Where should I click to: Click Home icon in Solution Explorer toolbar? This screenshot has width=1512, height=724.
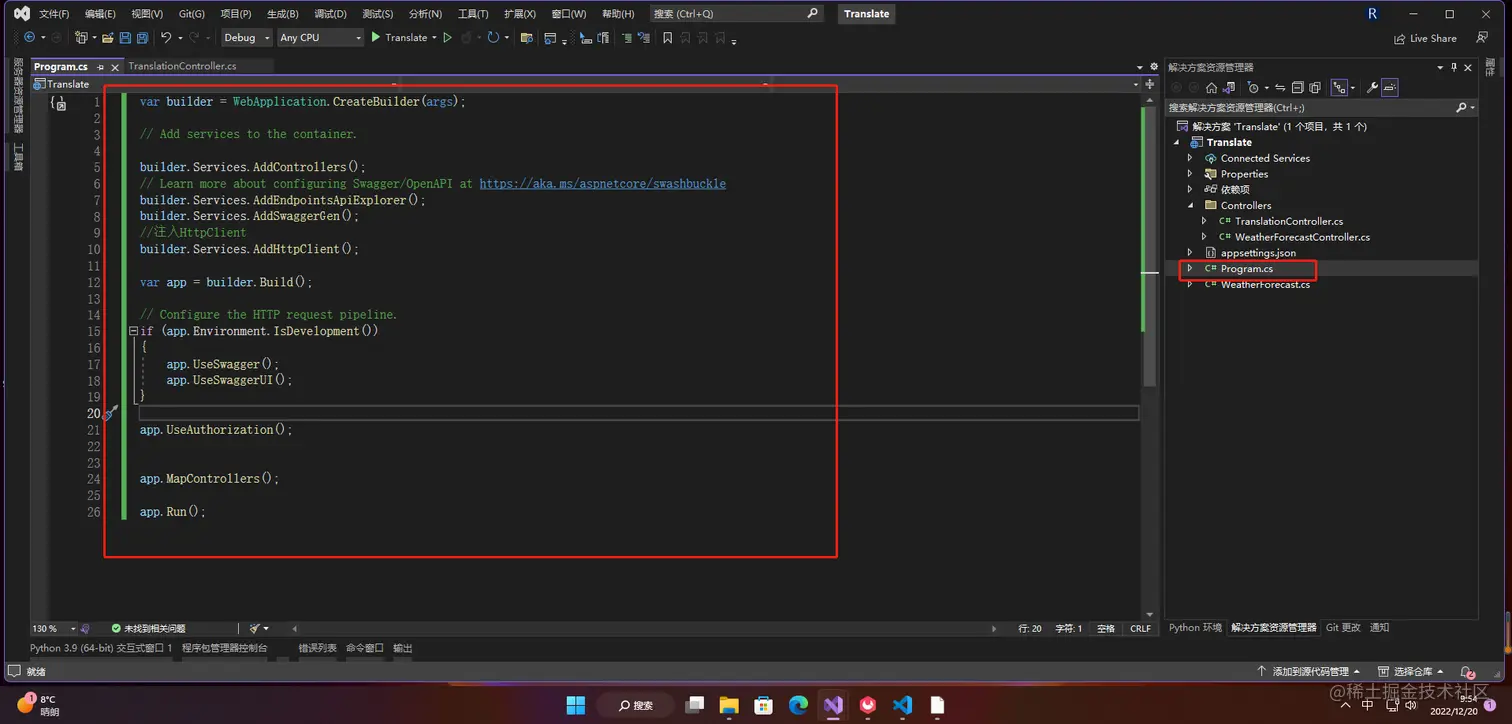tap(1211, 88)
